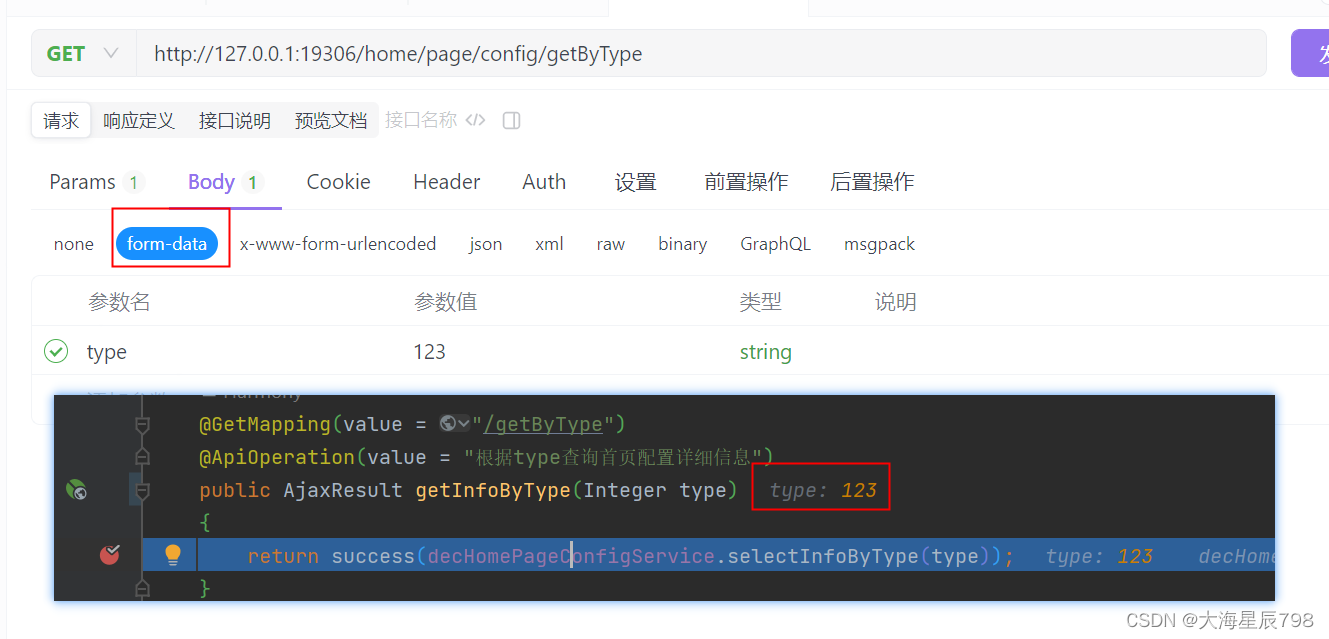Click the split-pane layout icon in the header
The image size is (1329, 639).
511,120
